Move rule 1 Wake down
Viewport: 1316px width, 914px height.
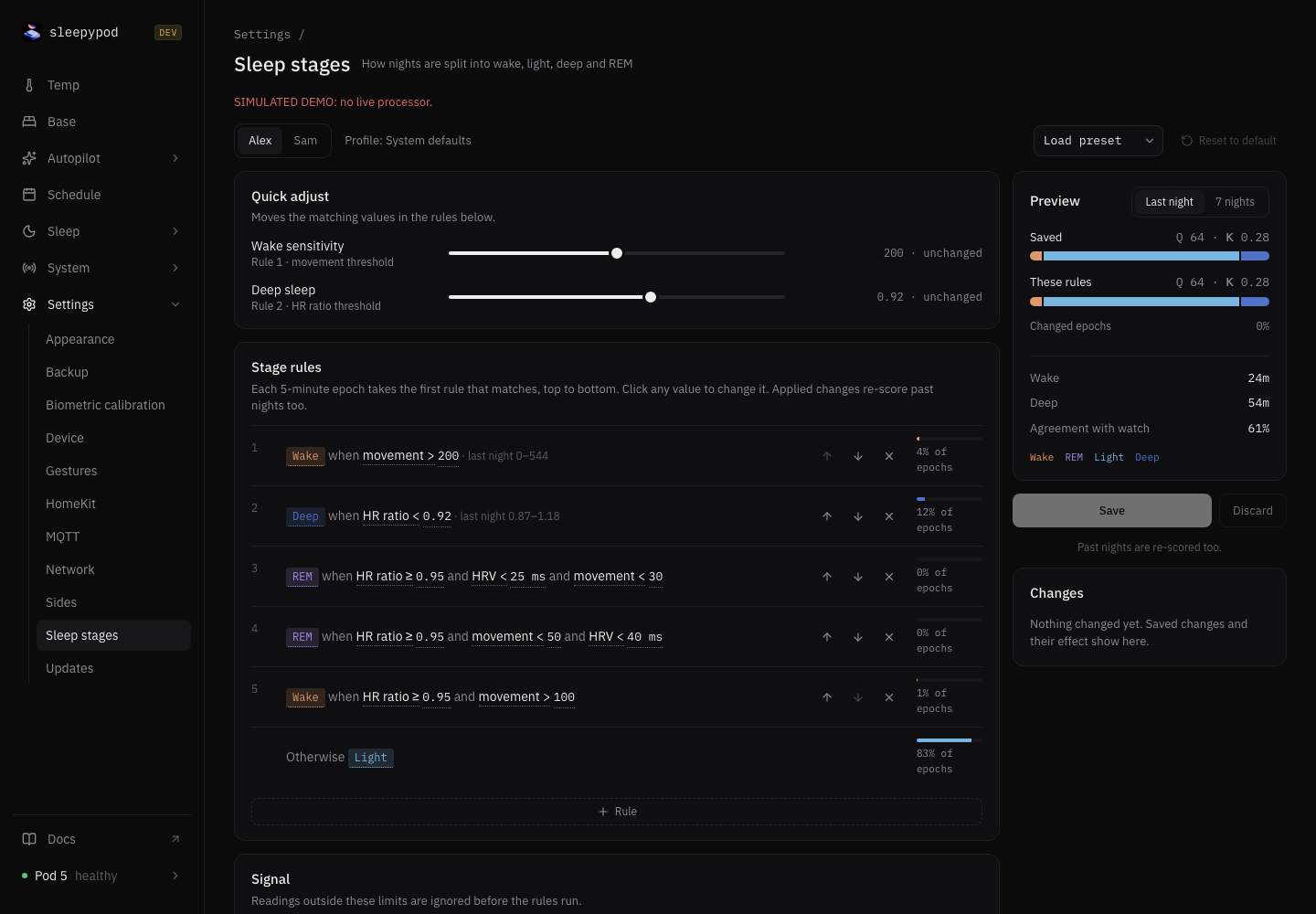(x=858, y=456)
